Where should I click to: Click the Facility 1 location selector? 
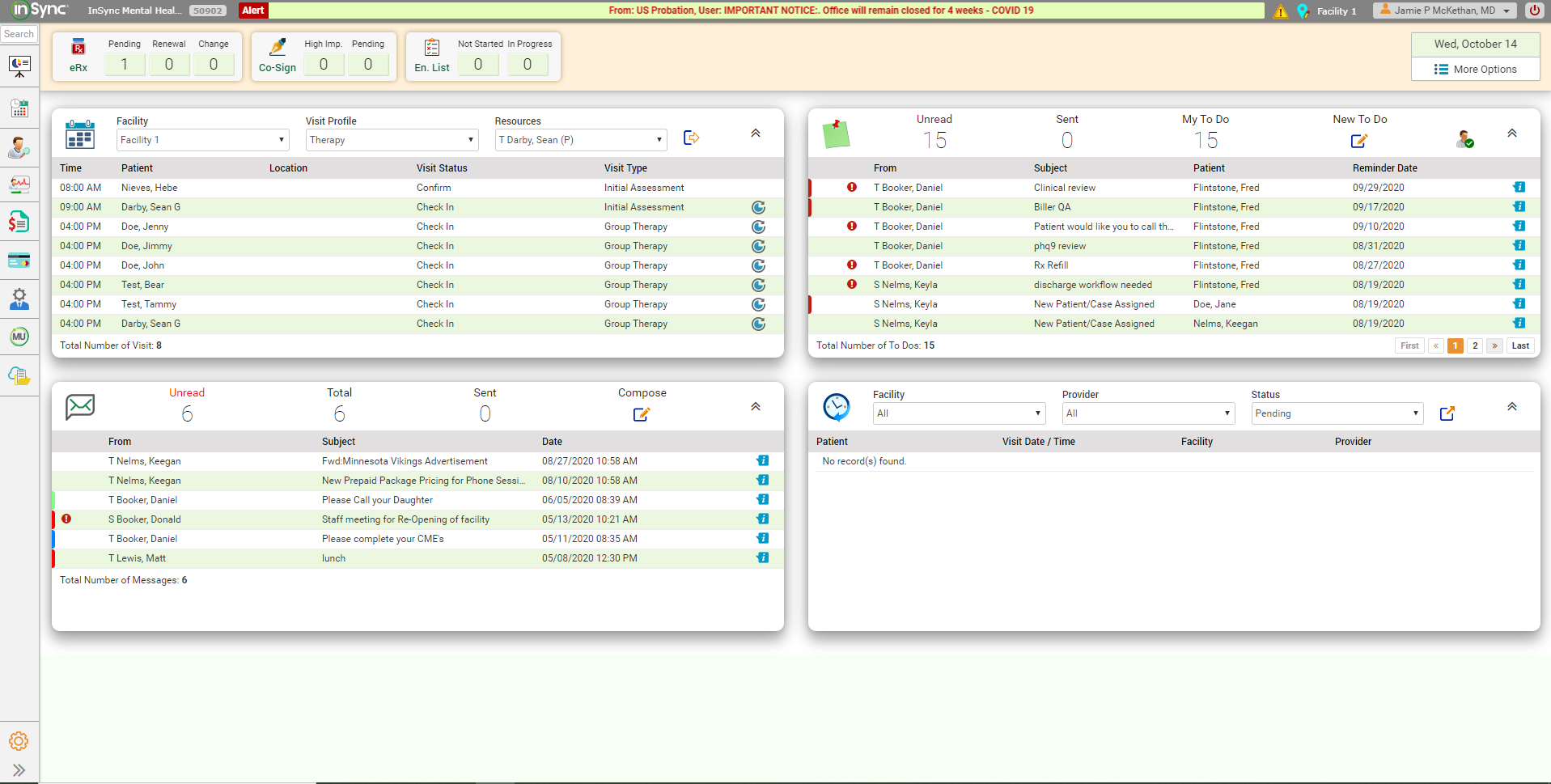point(1327,11)
